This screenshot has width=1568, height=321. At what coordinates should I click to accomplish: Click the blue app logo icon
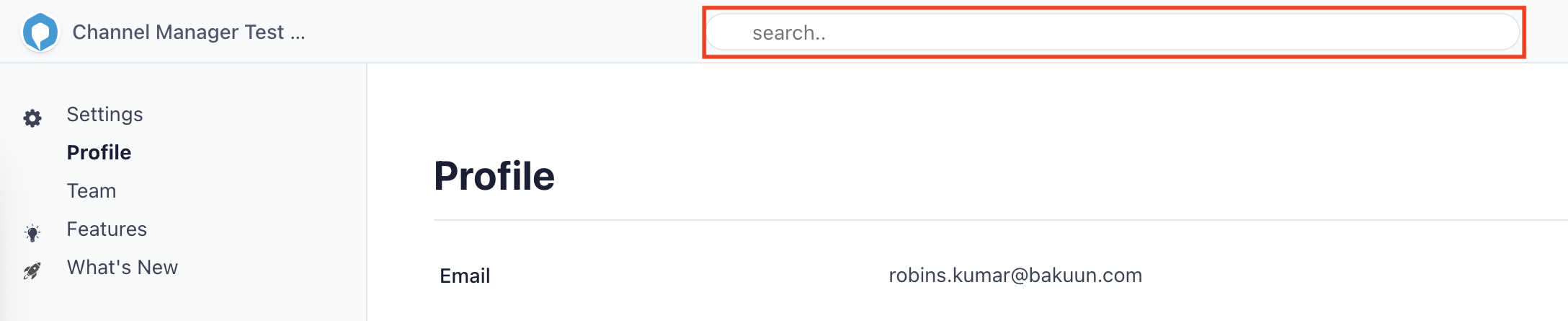point(40,32)
